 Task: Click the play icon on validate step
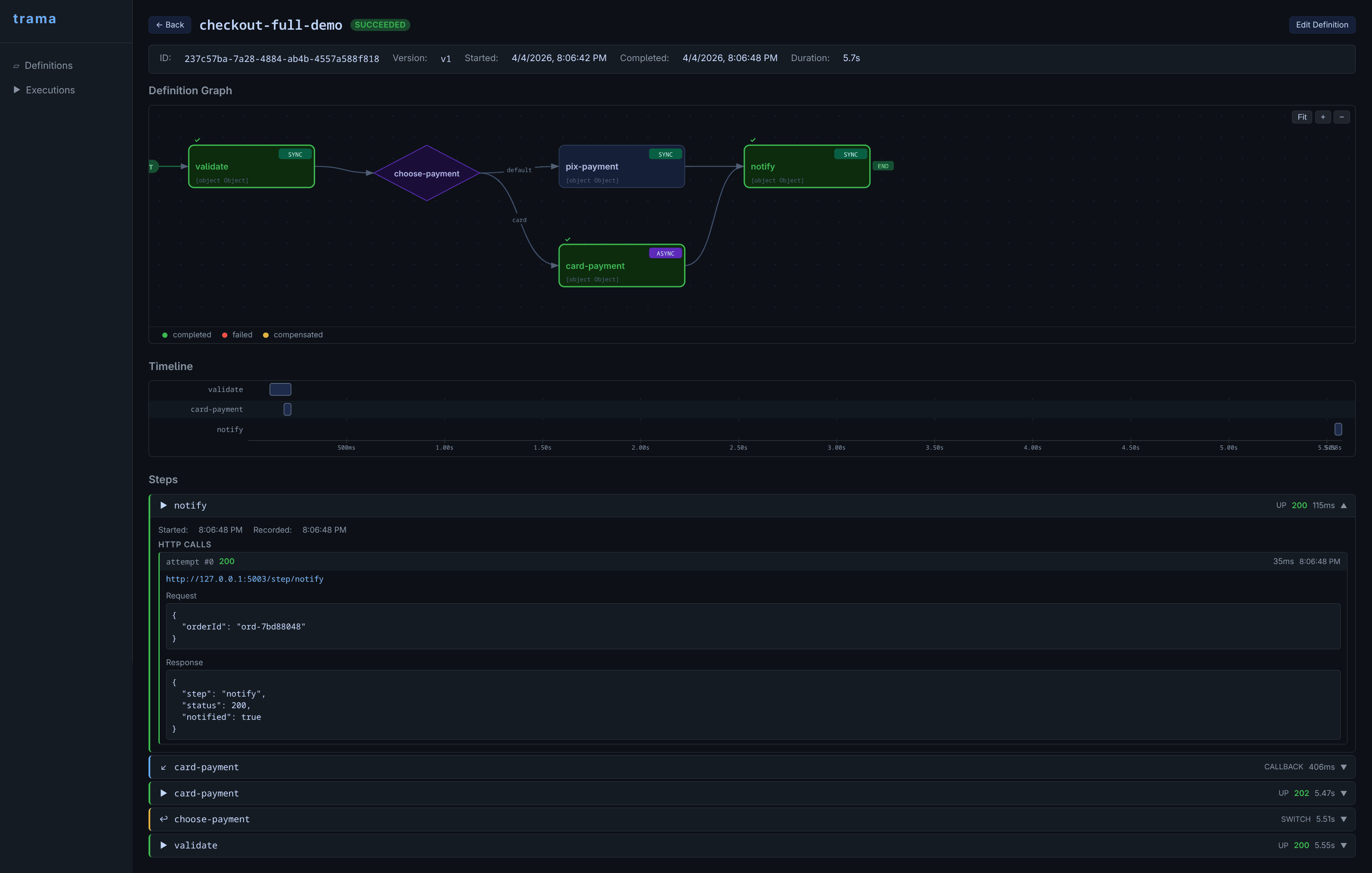(164, 845)
